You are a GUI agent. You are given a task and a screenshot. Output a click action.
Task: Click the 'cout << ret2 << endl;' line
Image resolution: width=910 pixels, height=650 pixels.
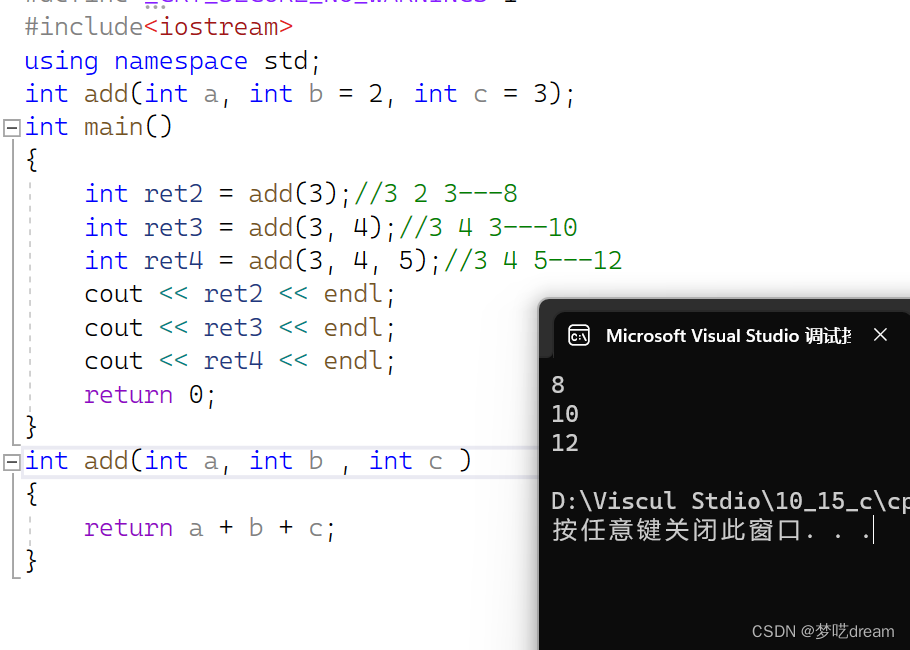[240, 294]
